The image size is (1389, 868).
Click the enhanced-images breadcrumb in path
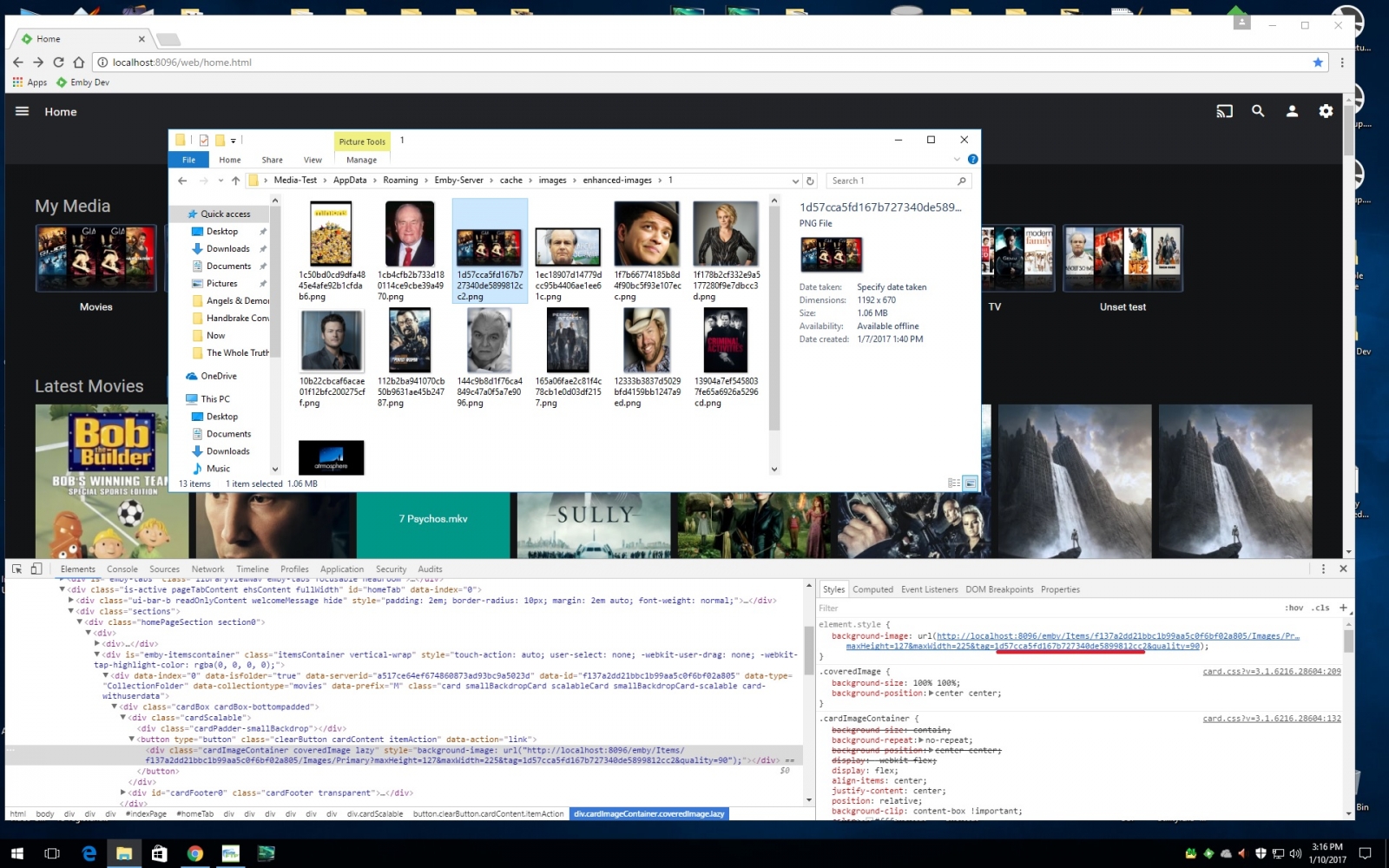(616, 181)
